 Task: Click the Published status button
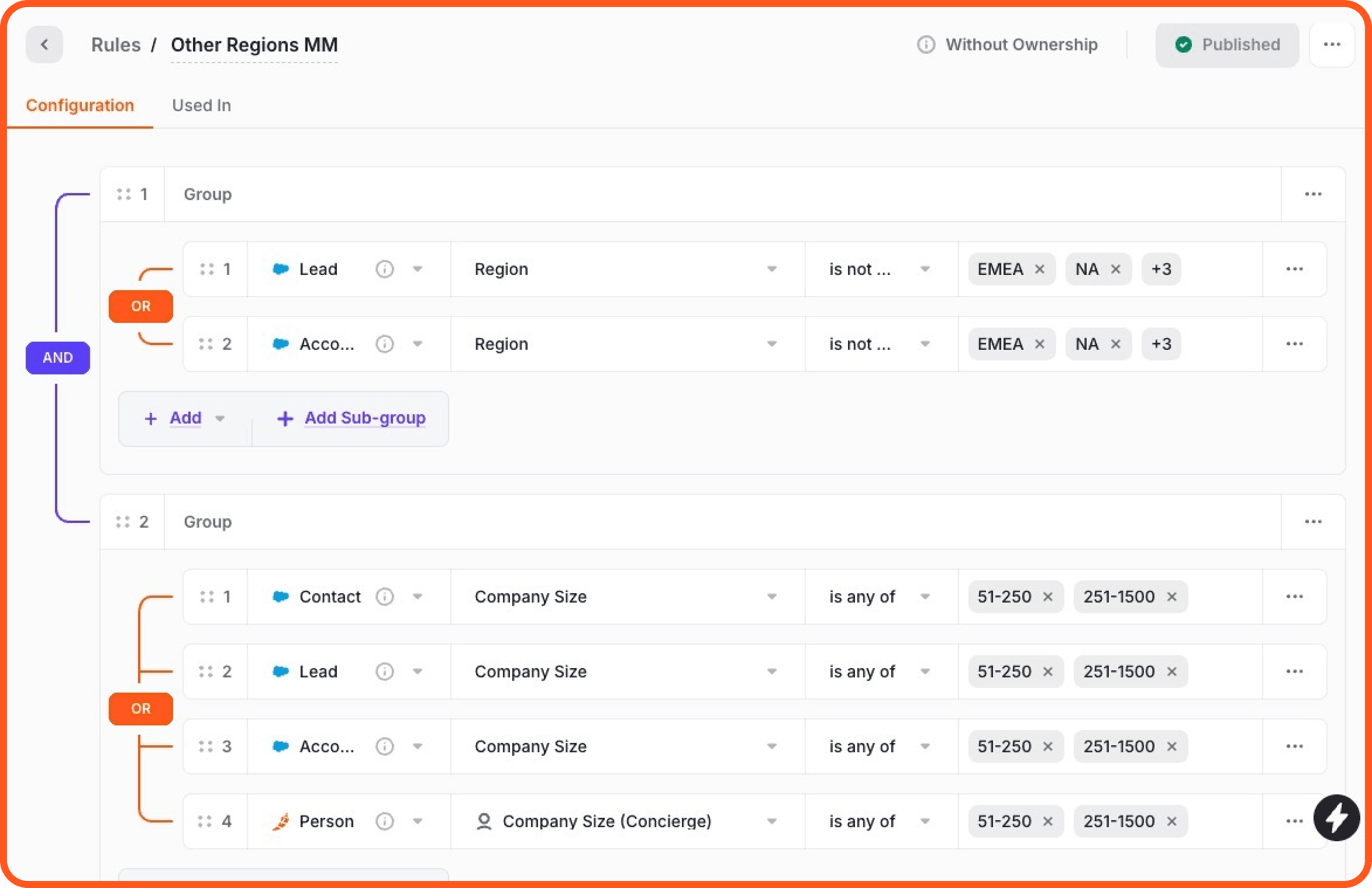(1227, 45)
